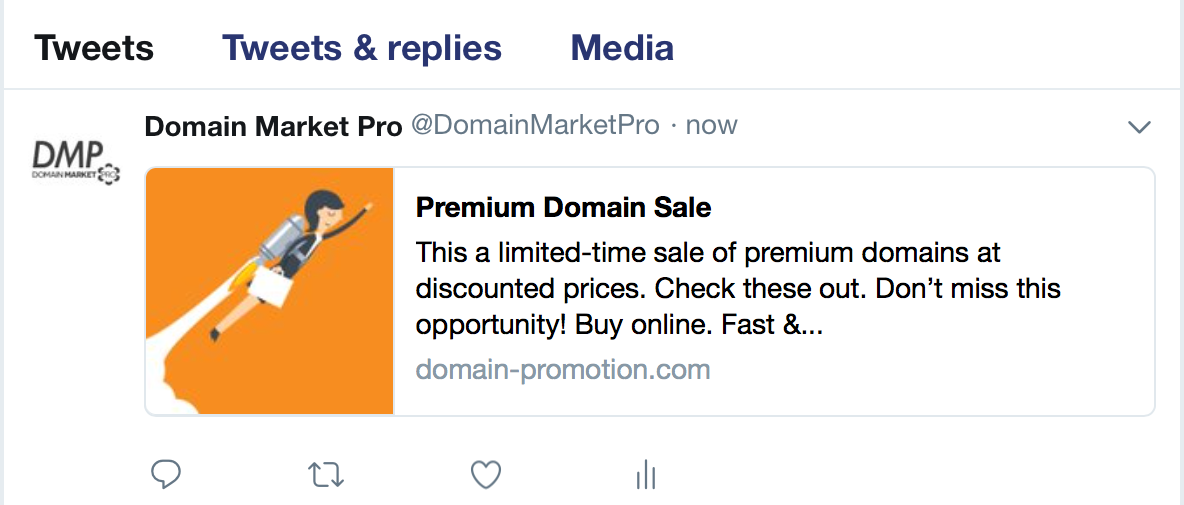
Task: Click the jetpack woman illustration
Action: click(x=300, y=250)
